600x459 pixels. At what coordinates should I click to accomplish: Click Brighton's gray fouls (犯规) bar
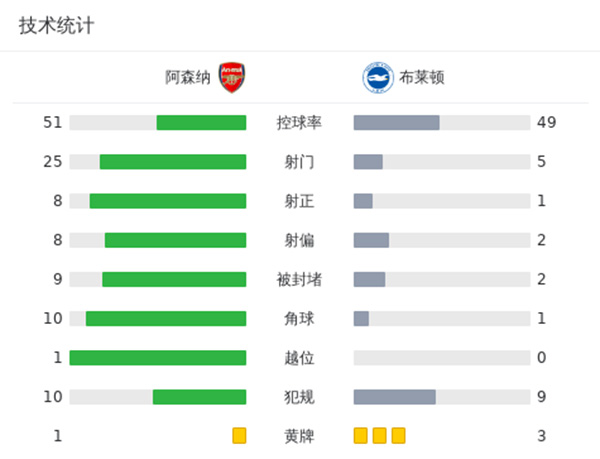click(394, 397)
